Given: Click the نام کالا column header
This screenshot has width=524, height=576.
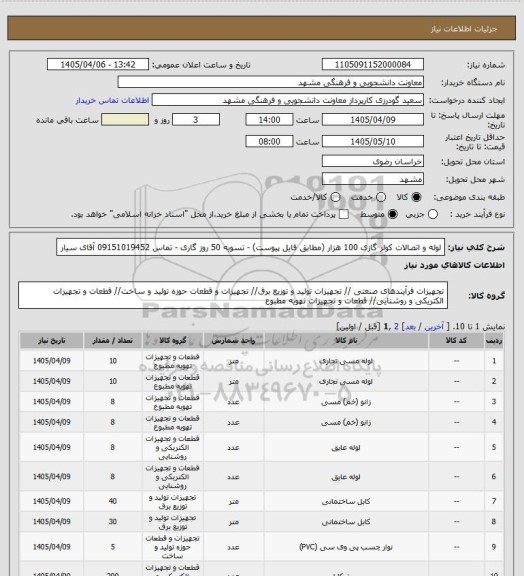Looking at the screenshot, I should [346, 341].
